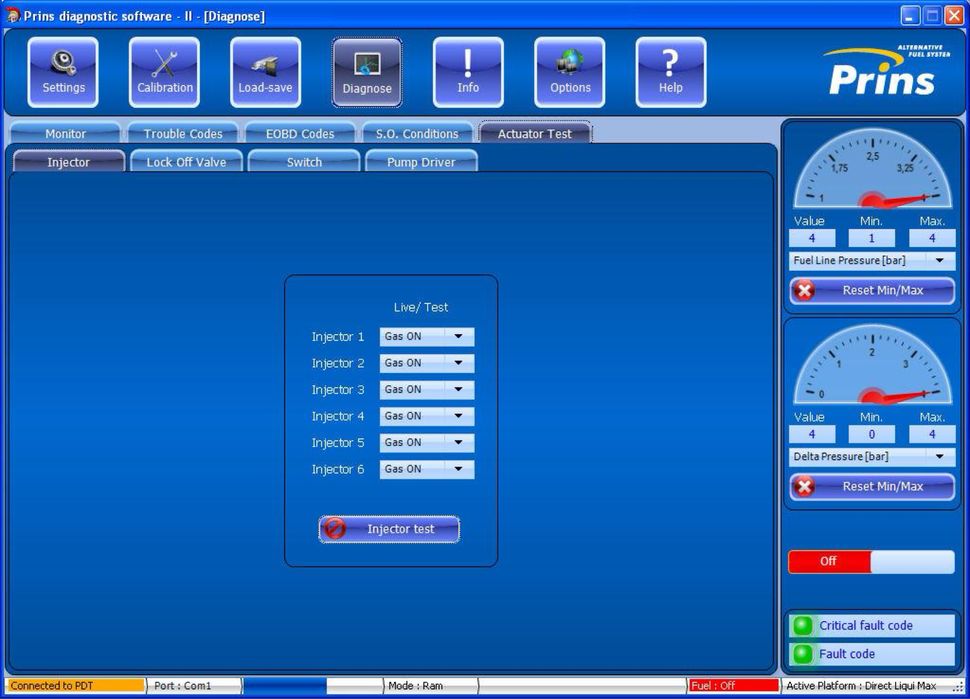This screenshot has width=970, height=699.
Task: Select the Actuator Test tab
Action: point(535,134)
